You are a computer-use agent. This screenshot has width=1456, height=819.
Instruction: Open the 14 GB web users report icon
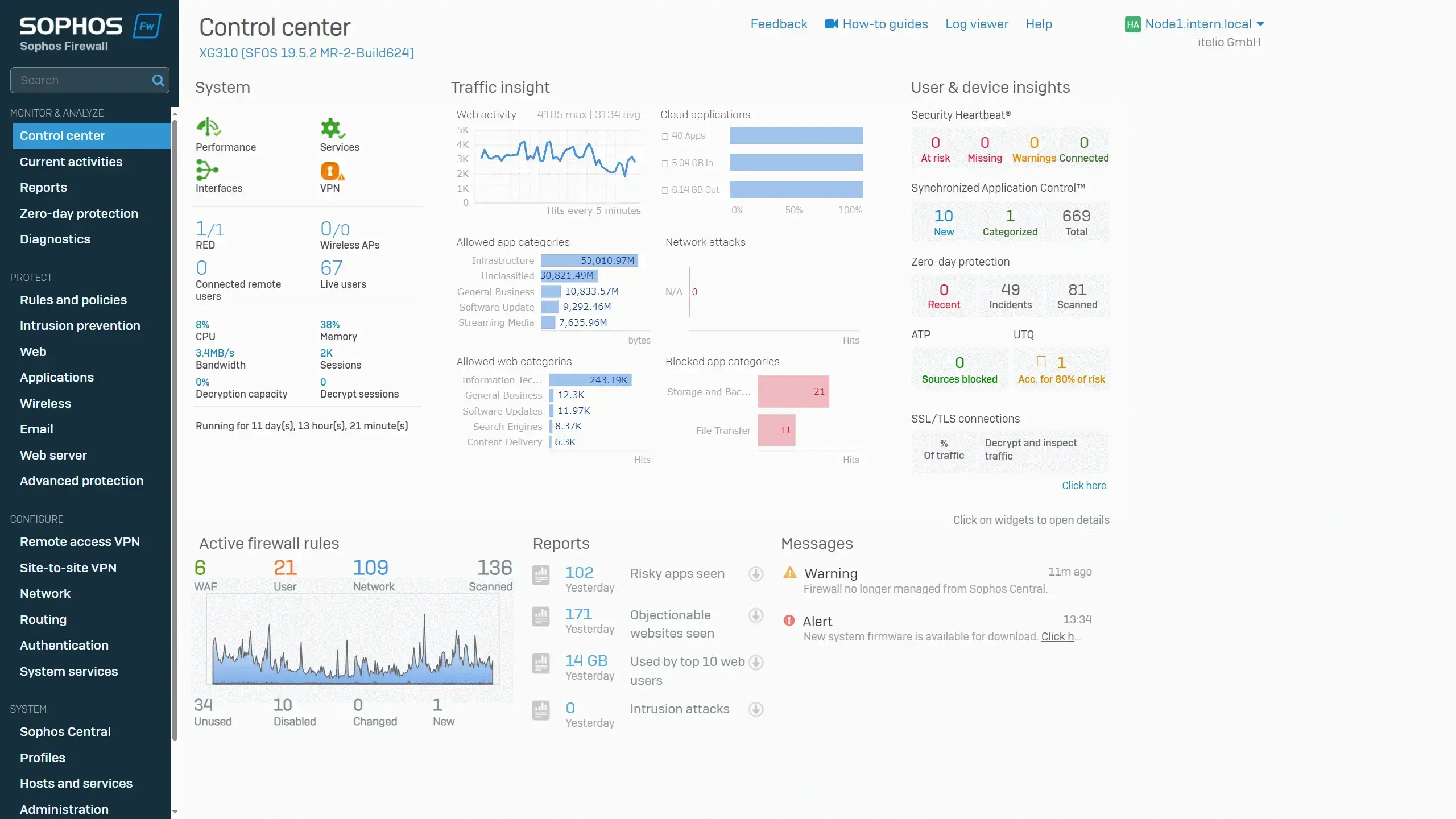541,663
